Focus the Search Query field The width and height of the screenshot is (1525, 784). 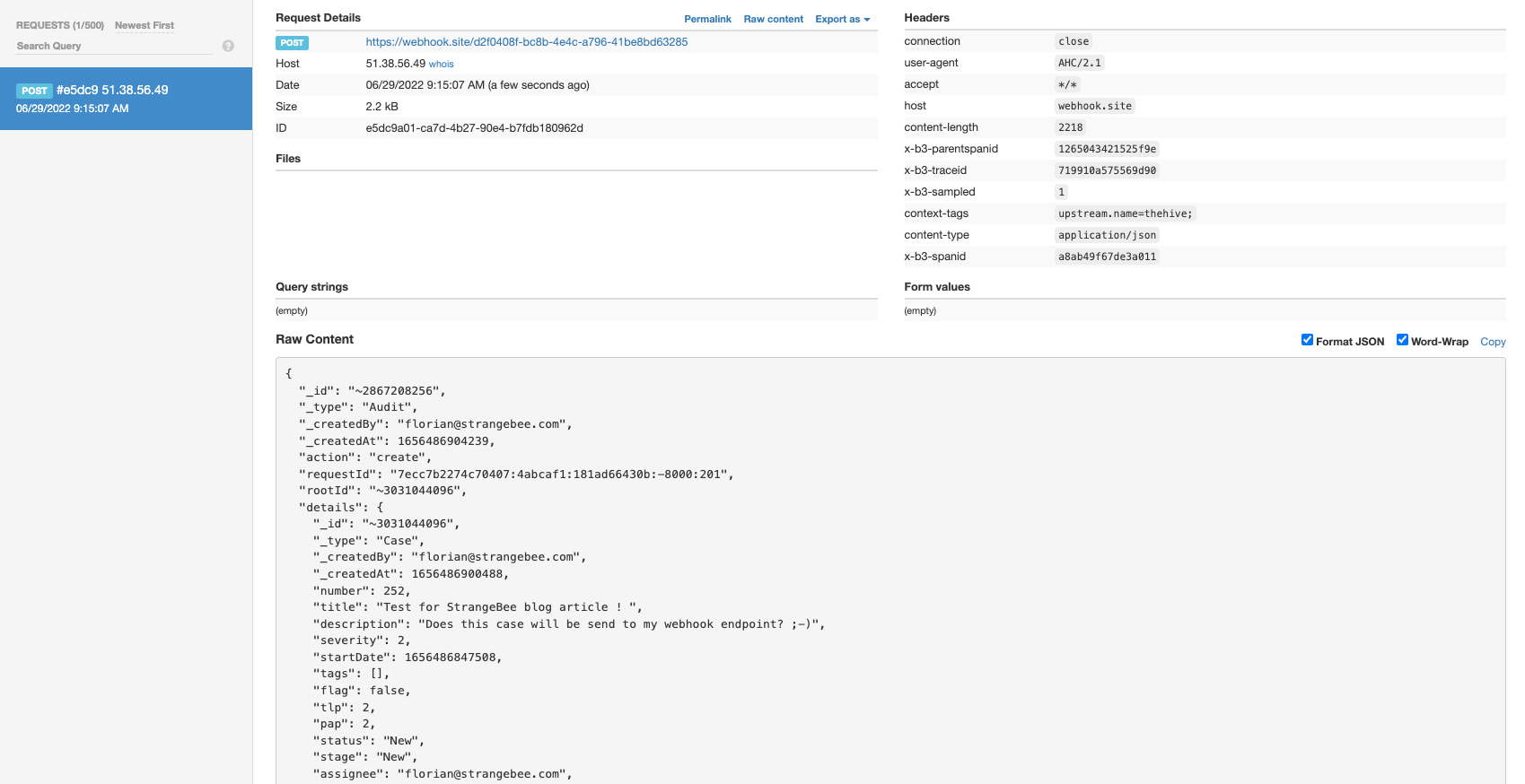tap(113, 46)
